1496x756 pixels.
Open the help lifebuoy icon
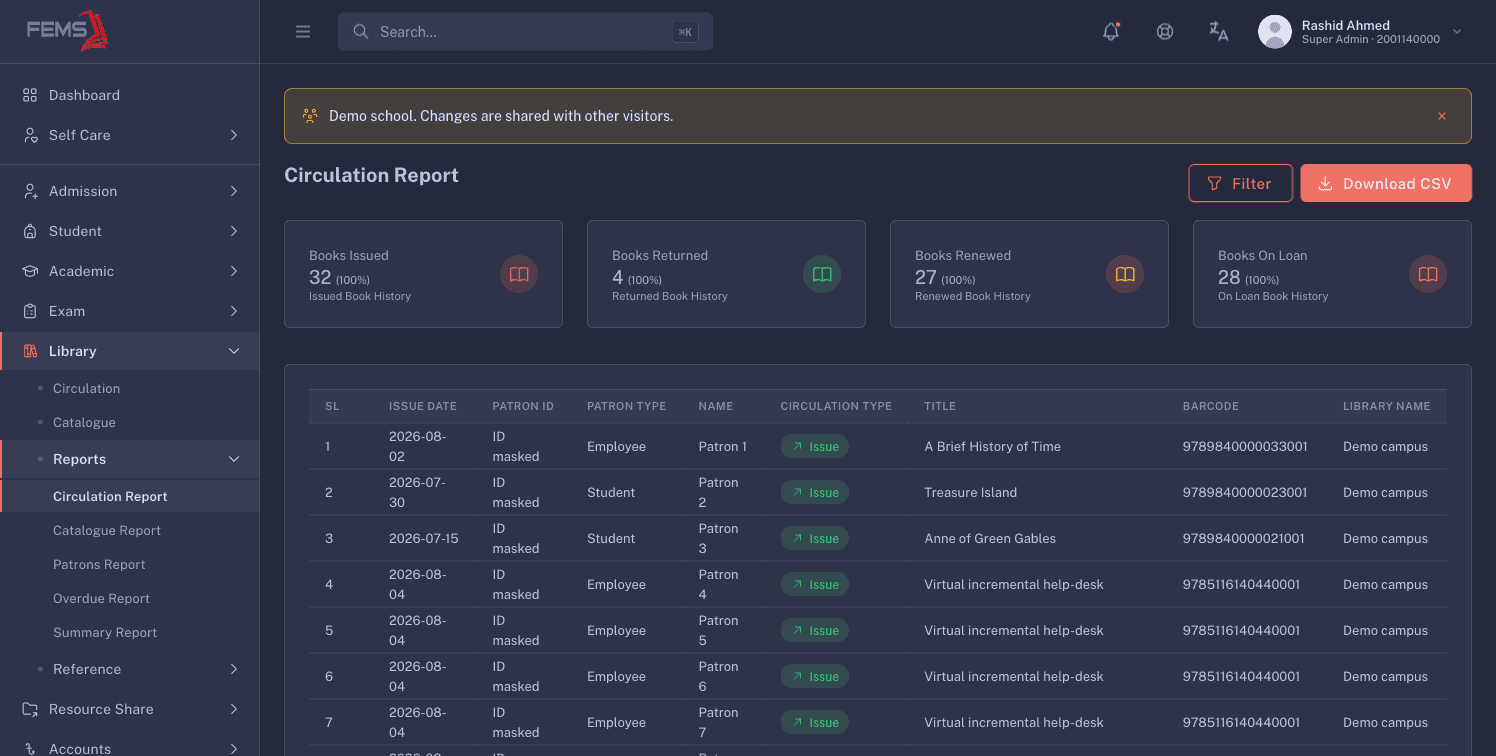click(1165, 31)
